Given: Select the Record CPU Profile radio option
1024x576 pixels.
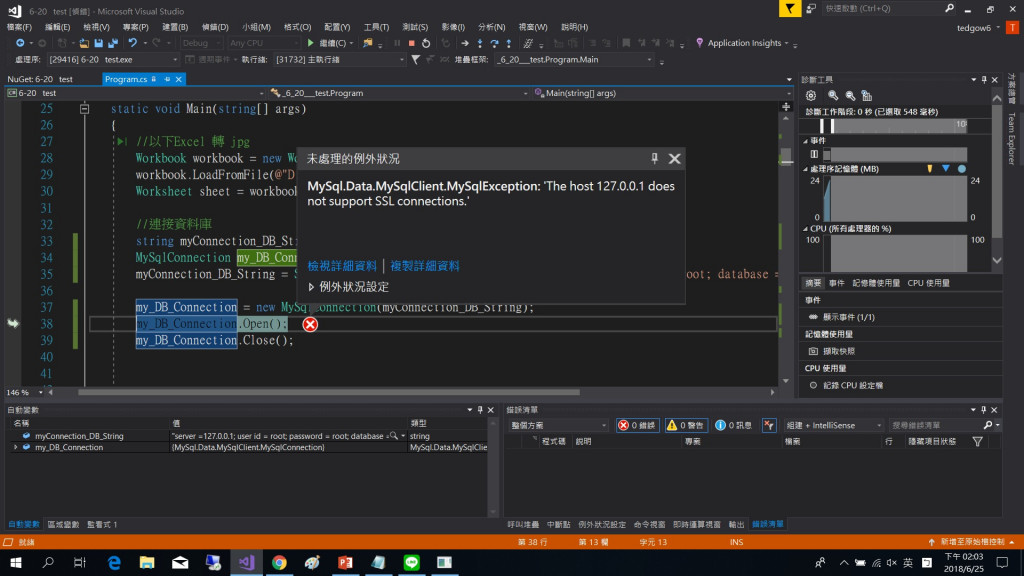Looking at the screenshot, I should (x=813, y=385).
